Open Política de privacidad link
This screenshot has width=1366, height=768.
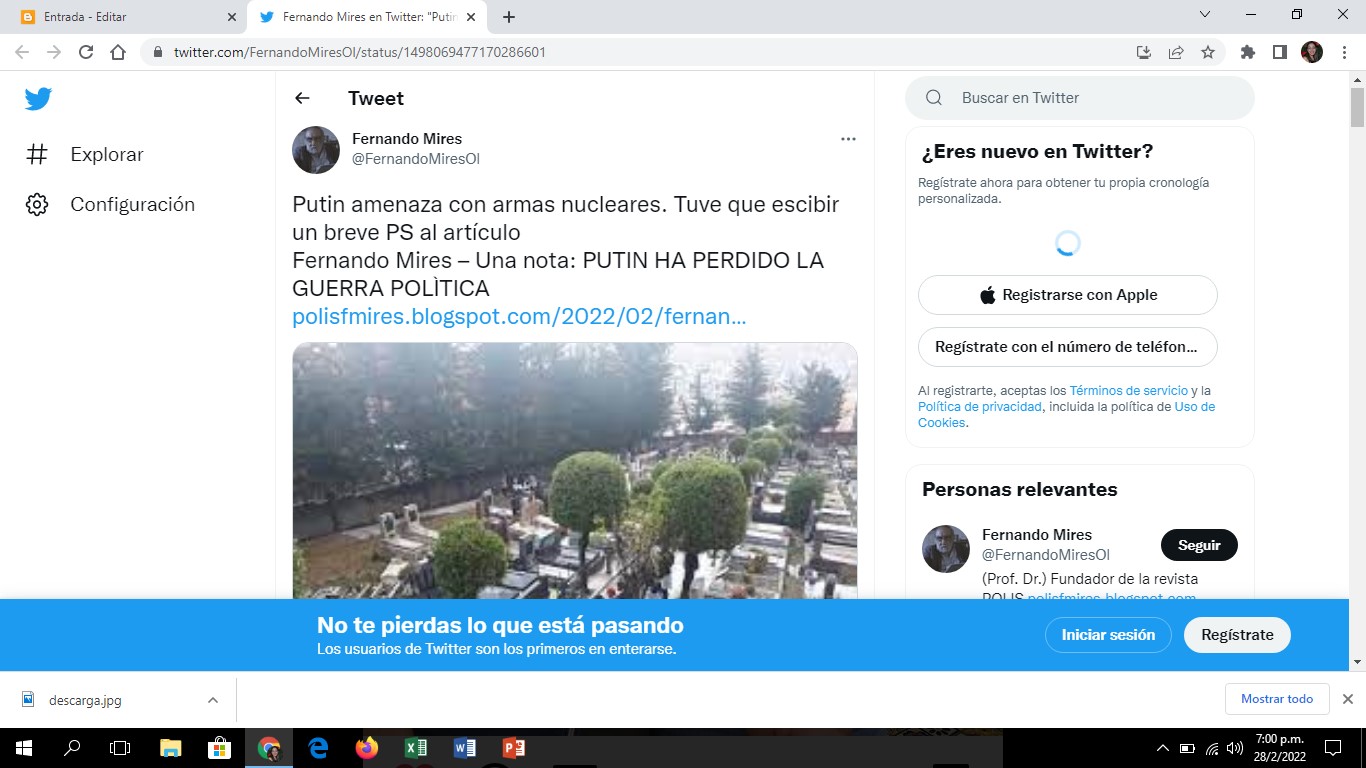pyautogui.click(x=980, y=407)
